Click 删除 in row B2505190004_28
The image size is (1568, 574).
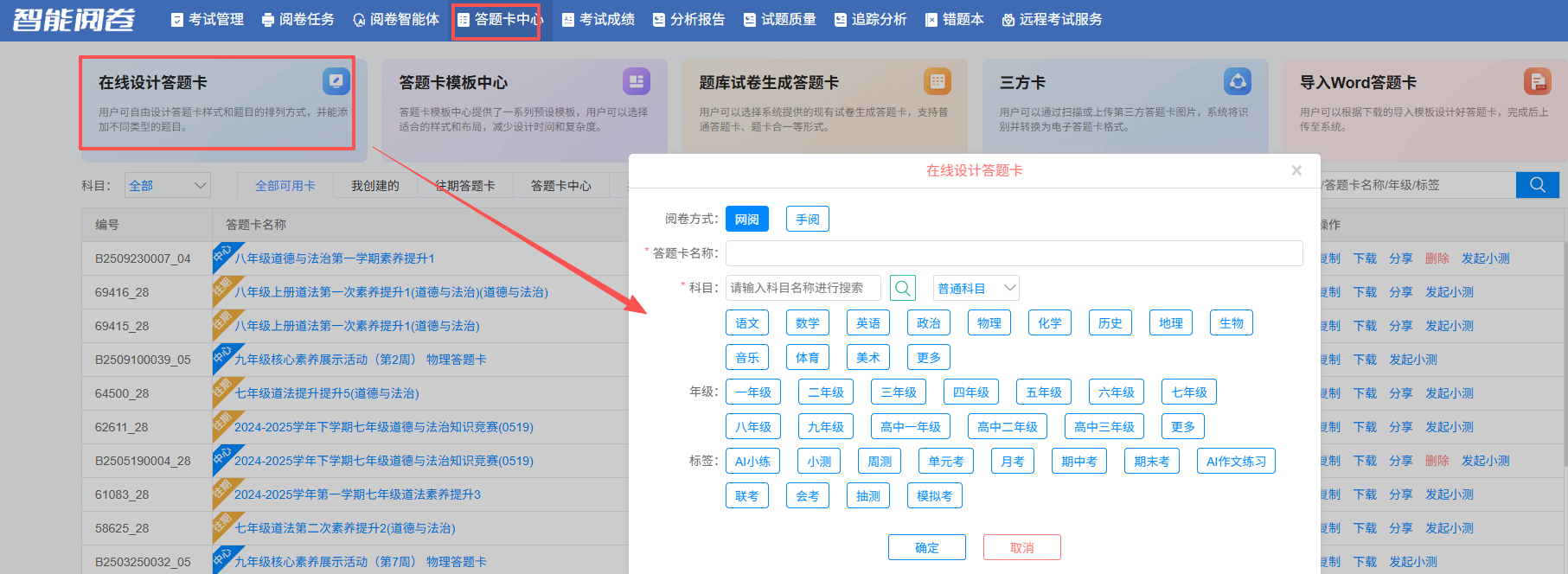tap(1437, 461)
